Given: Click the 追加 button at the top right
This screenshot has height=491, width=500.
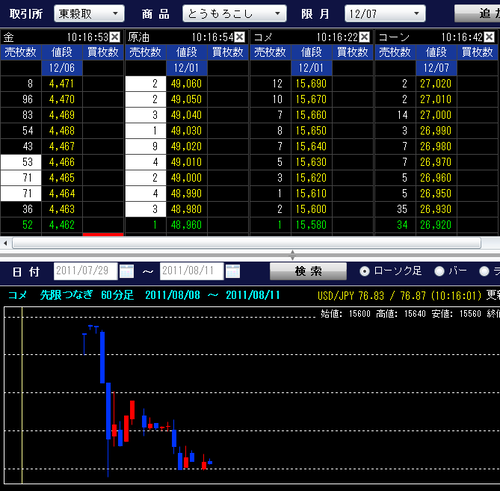Looking at the screenshot, I should (477, 14).
